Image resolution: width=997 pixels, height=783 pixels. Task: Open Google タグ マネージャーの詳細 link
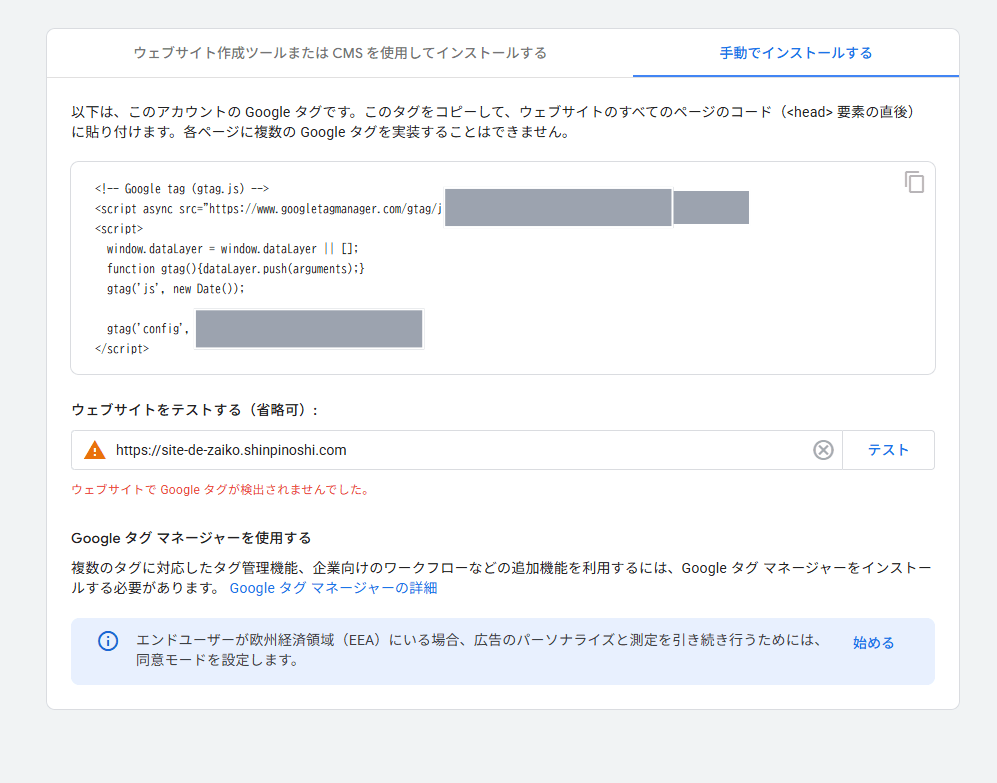pyautogui.click(x=333, y=588)
